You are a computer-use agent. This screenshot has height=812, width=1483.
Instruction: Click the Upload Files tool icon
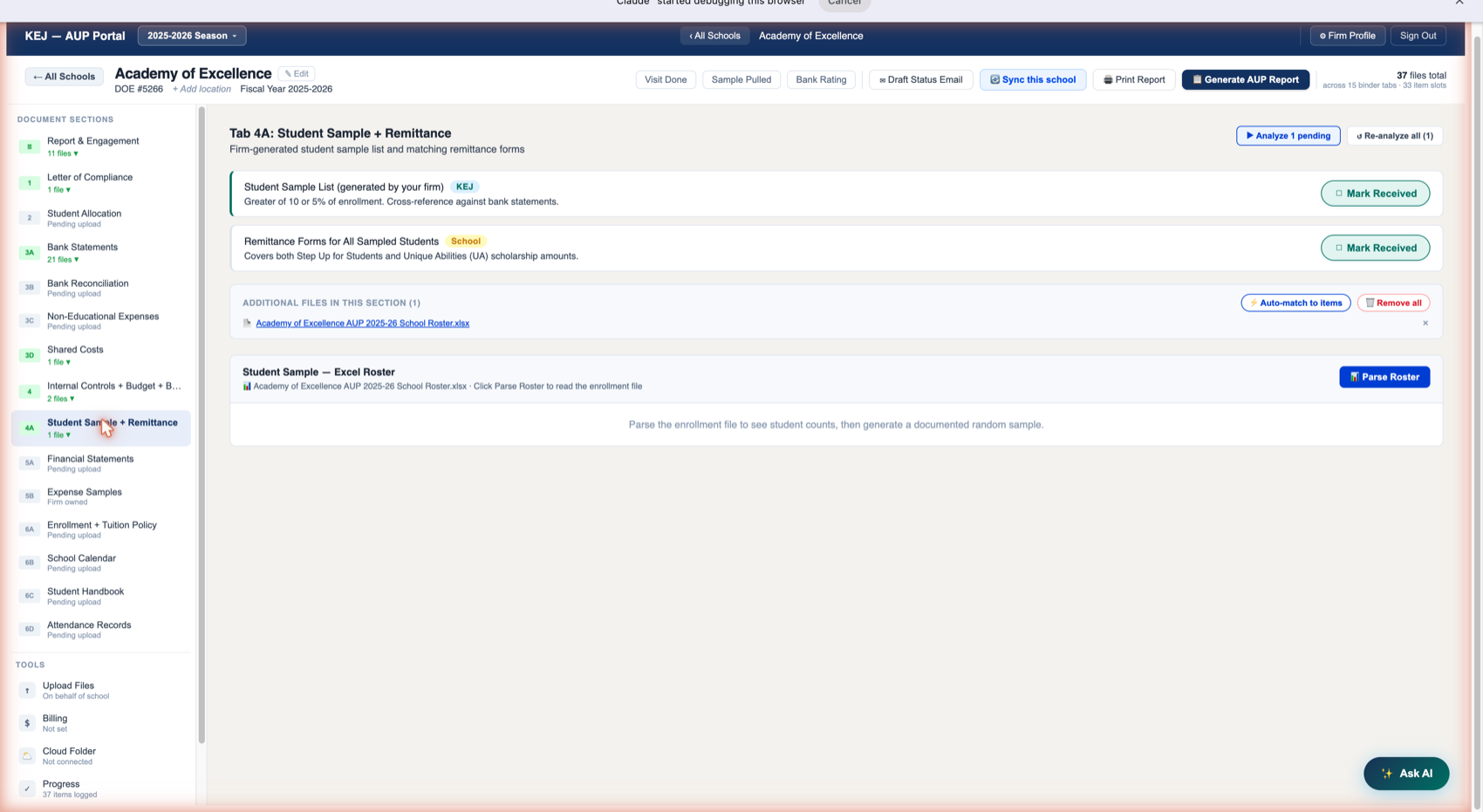coord(27,691)
